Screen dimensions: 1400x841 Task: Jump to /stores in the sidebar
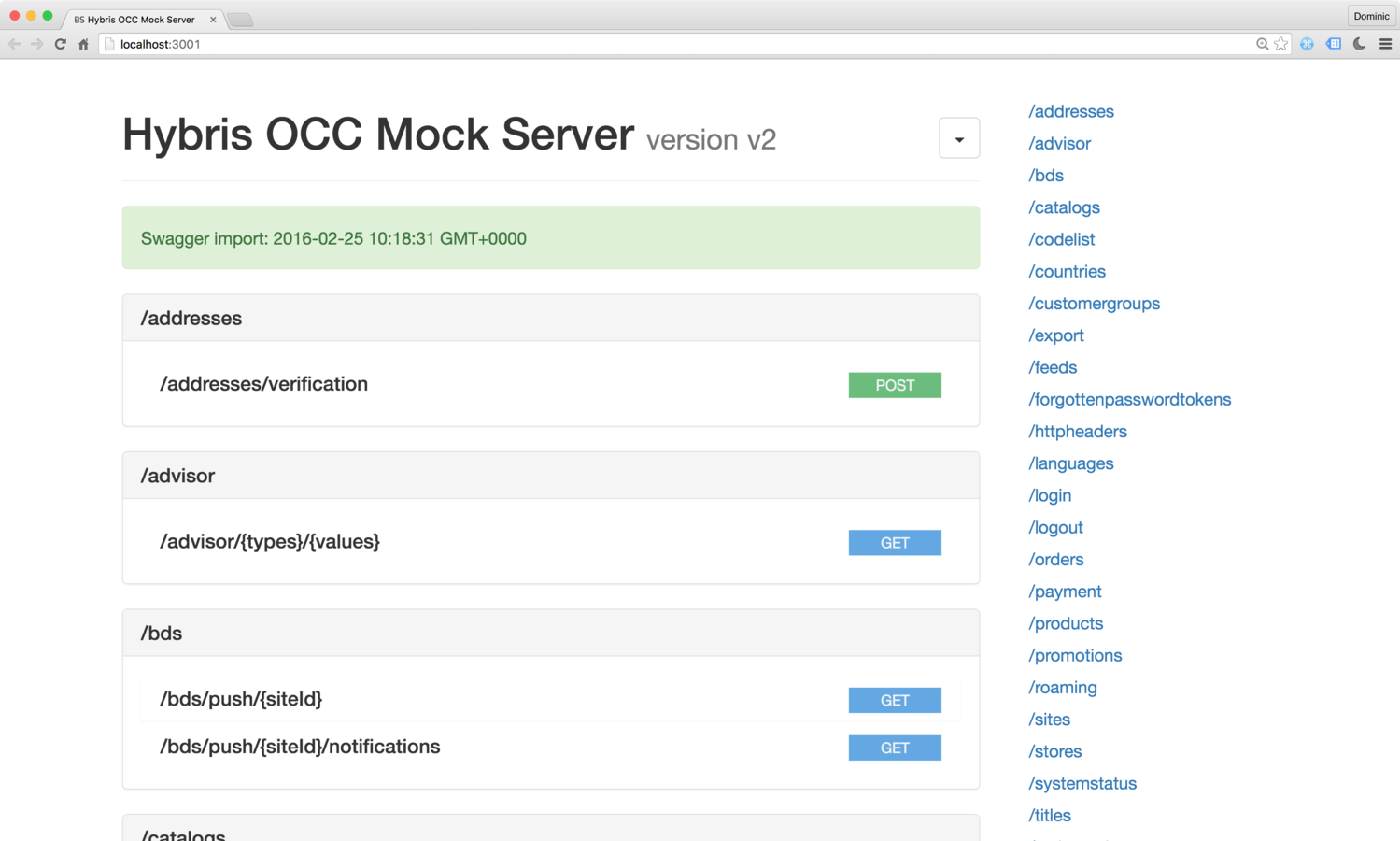point(1054,751)
